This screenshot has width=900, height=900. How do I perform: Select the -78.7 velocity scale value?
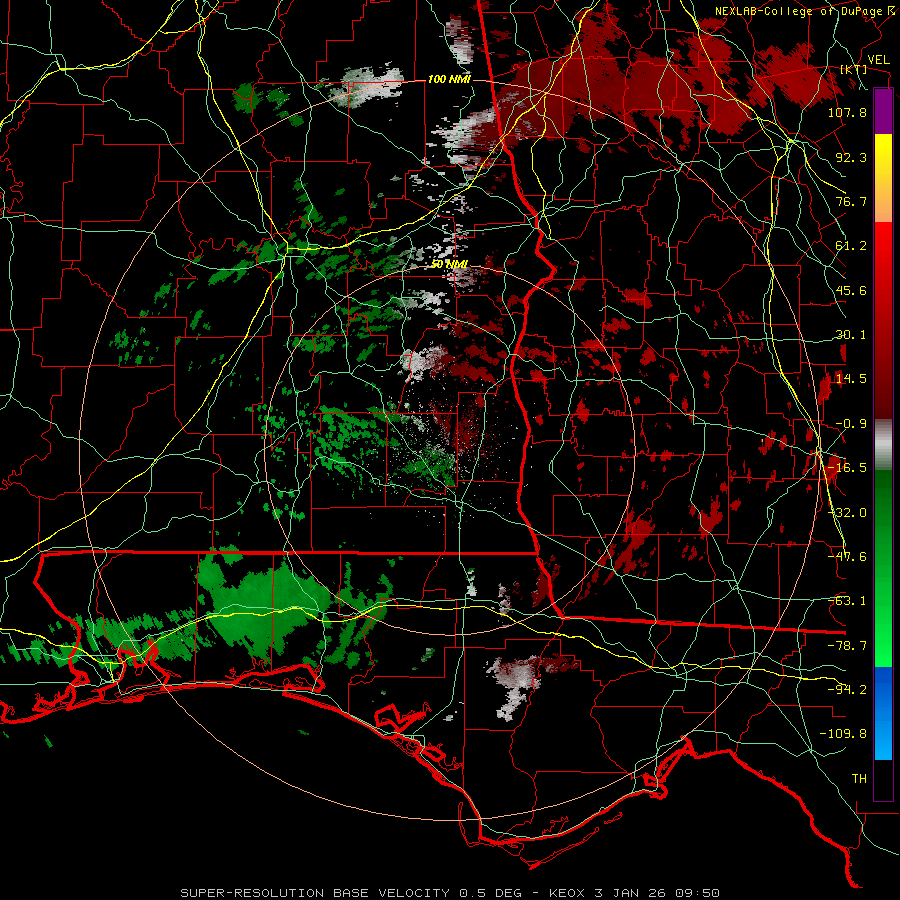pos(847,646)
